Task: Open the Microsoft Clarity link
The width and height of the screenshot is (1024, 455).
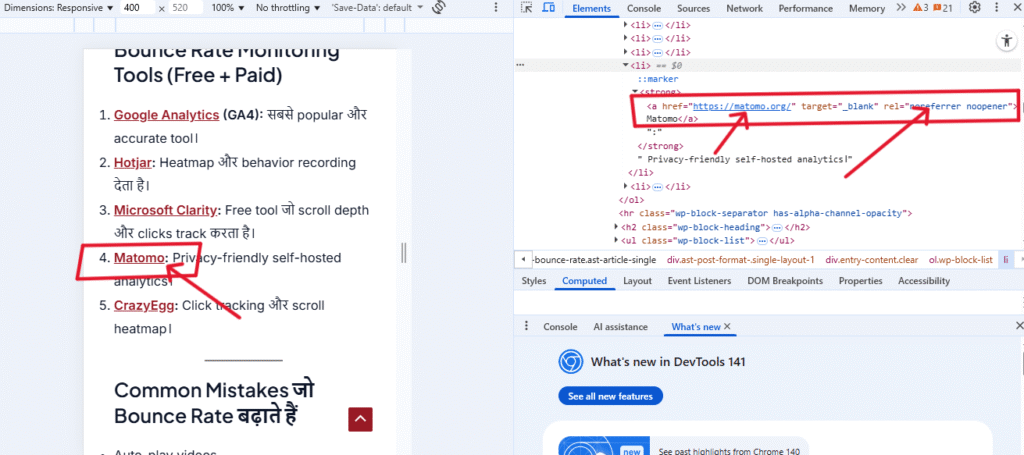Action: click(165, 210)
